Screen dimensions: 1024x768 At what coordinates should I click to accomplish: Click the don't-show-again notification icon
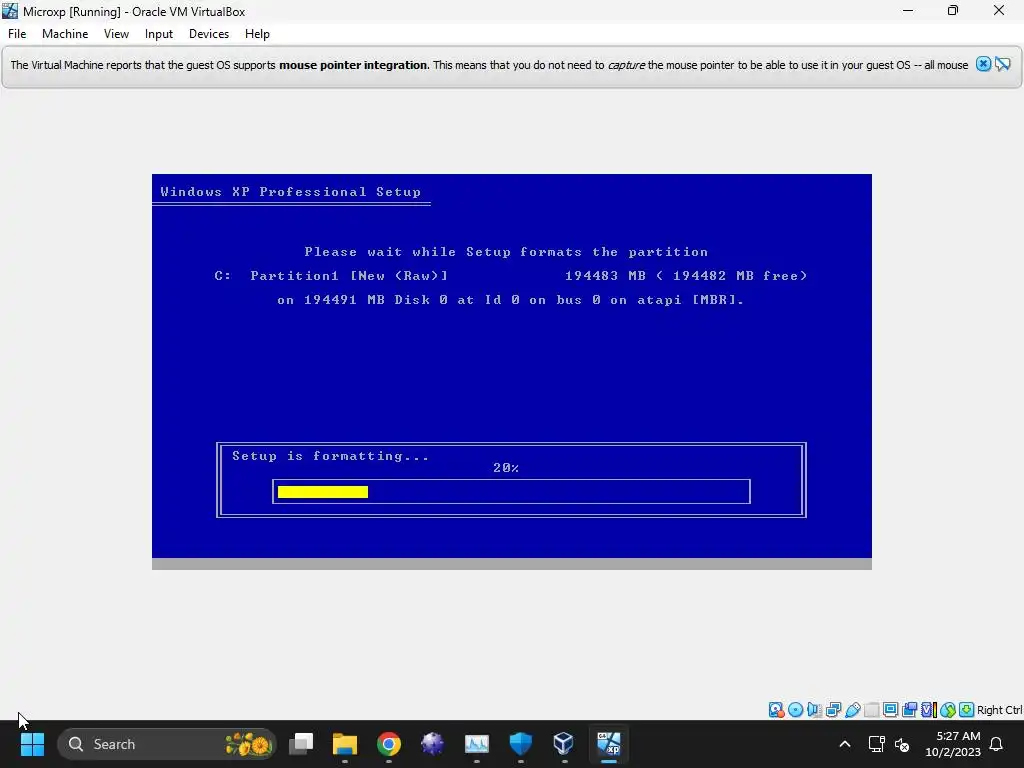1002,64
